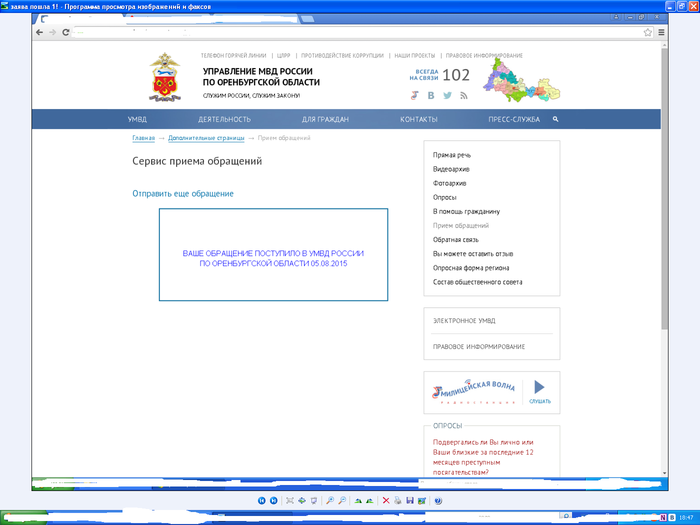This screenshot has width=700, height=525.
Task: Open Видеоархив sidebar link
Action: pos(451,169)
